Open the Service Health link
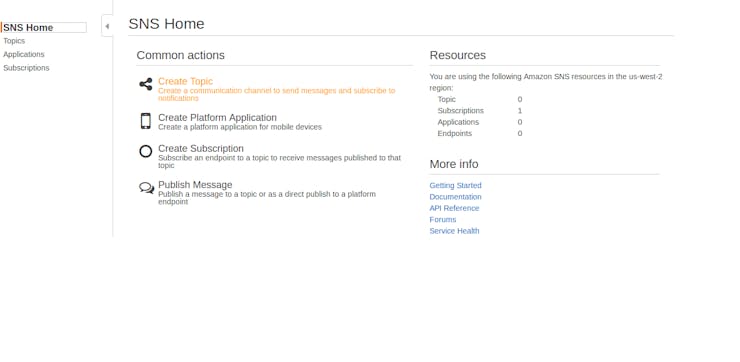 [x=454, y=231]
